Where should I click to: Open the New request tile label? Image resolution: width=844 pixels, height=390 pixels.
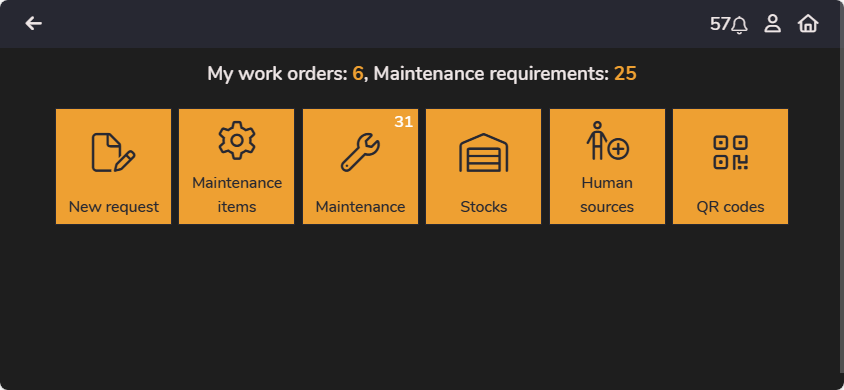click(x=114, y=207)
